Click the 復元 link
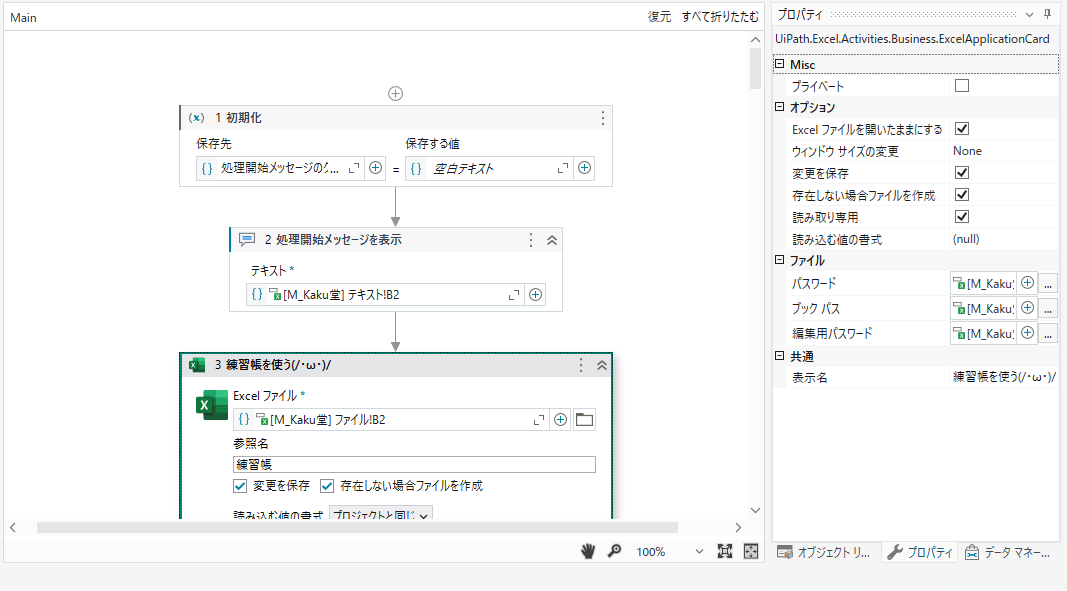1067x591 pixels. 659,16
